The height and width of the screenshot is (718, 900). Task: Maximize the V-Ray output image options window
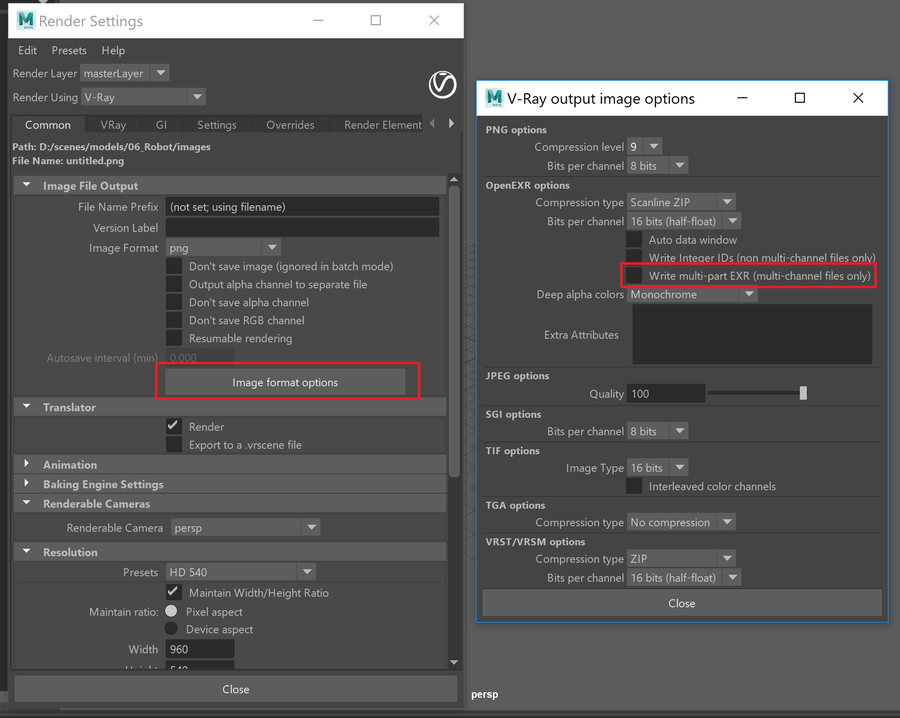800,98
